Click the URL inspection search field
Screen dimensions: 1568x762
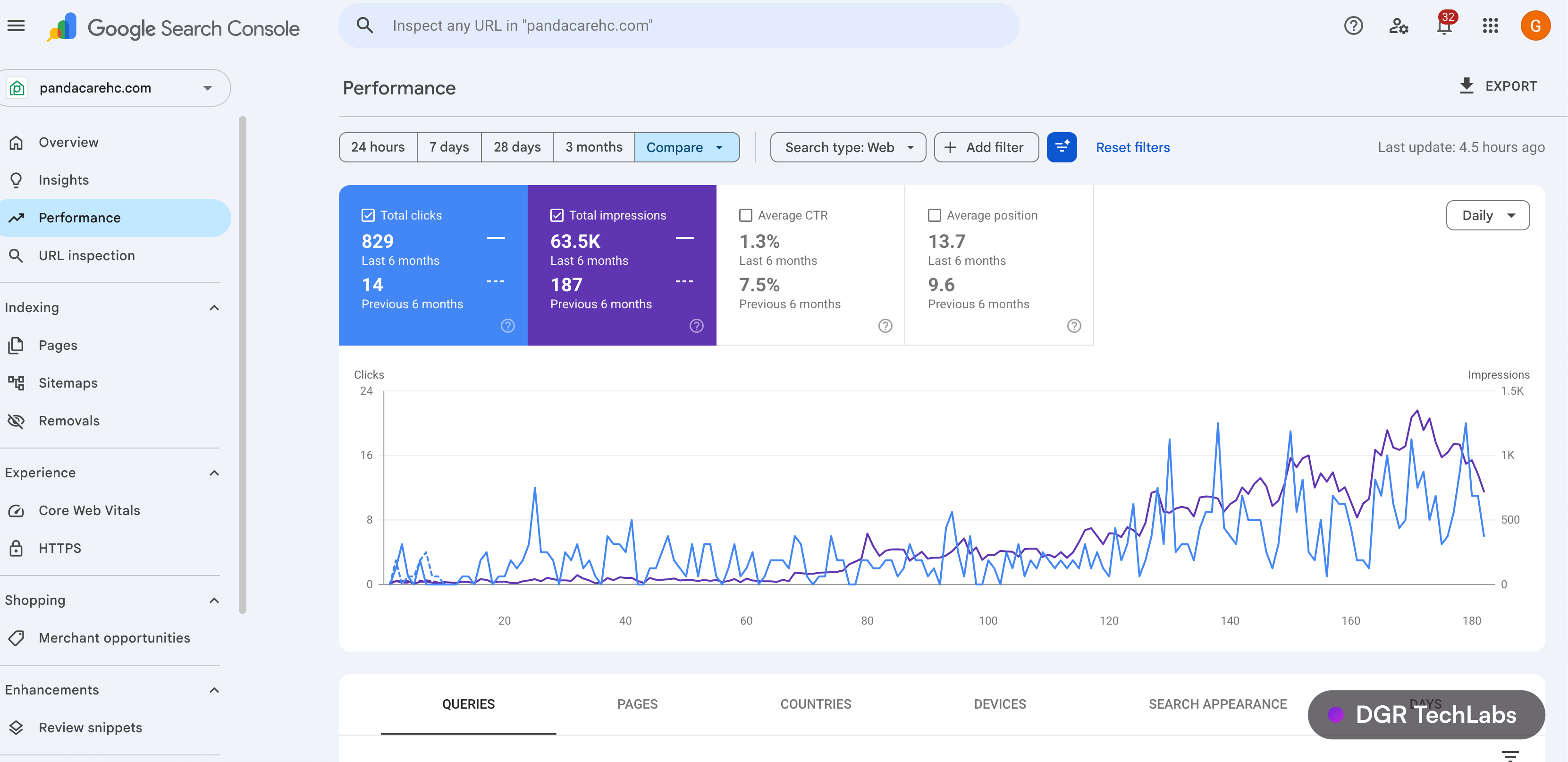(678, 25)
